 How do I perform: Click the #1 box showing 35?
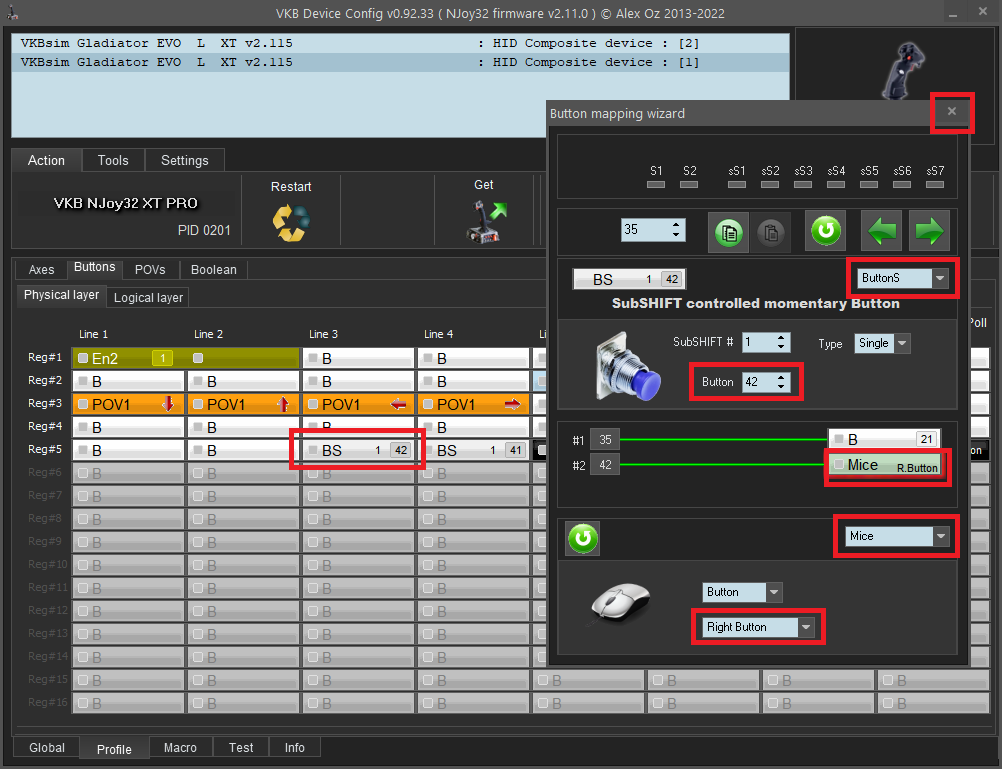coord(605,440)
